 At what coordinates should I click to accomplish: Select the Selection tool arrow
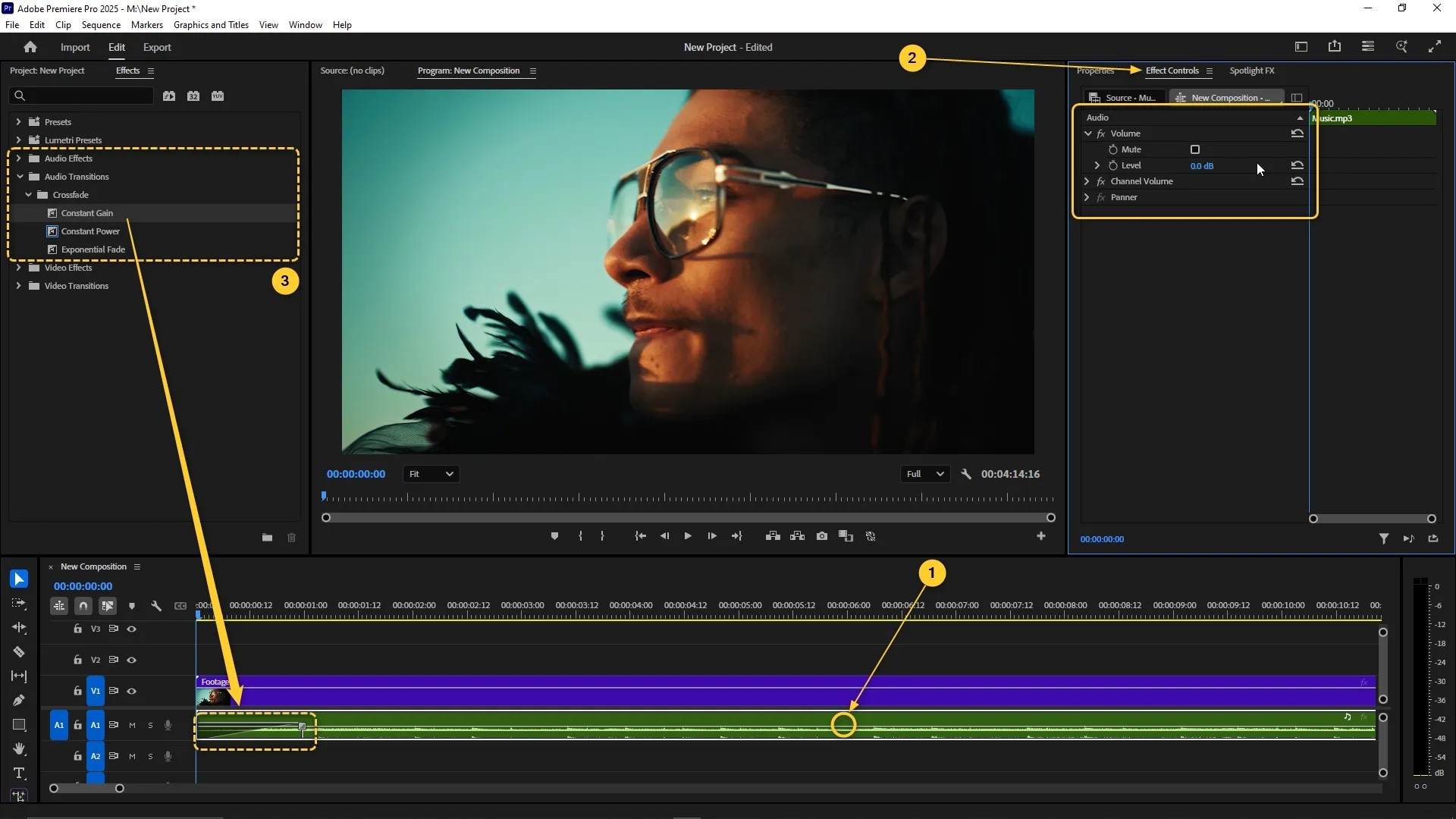pyautogui.click(x=19, y=579)
